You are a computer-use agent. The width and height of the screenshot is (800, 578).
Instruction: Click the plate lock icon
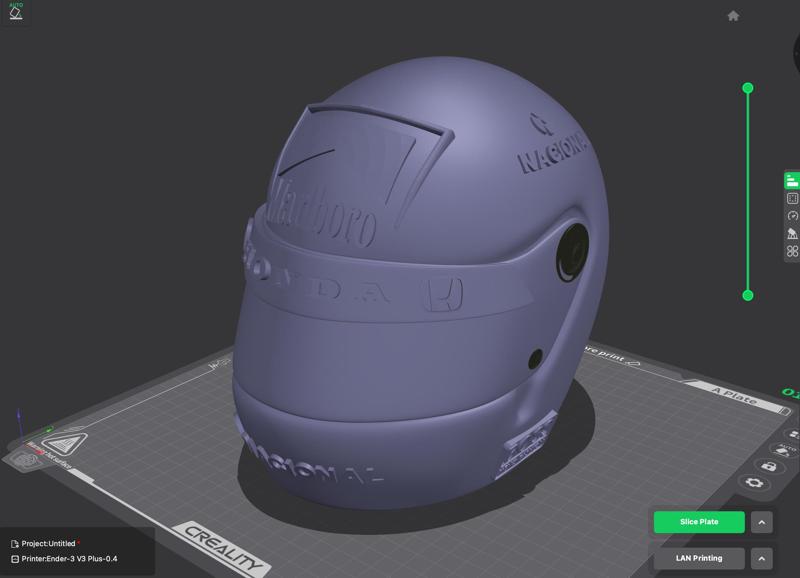769,466
